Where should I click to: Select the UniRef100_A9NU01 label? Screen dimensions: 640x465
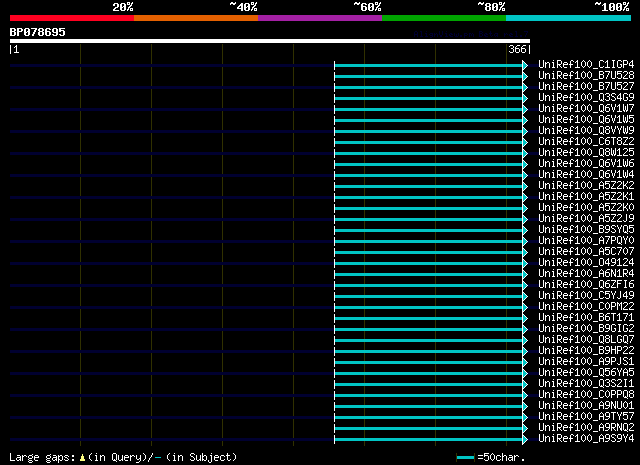coord(586,406)
